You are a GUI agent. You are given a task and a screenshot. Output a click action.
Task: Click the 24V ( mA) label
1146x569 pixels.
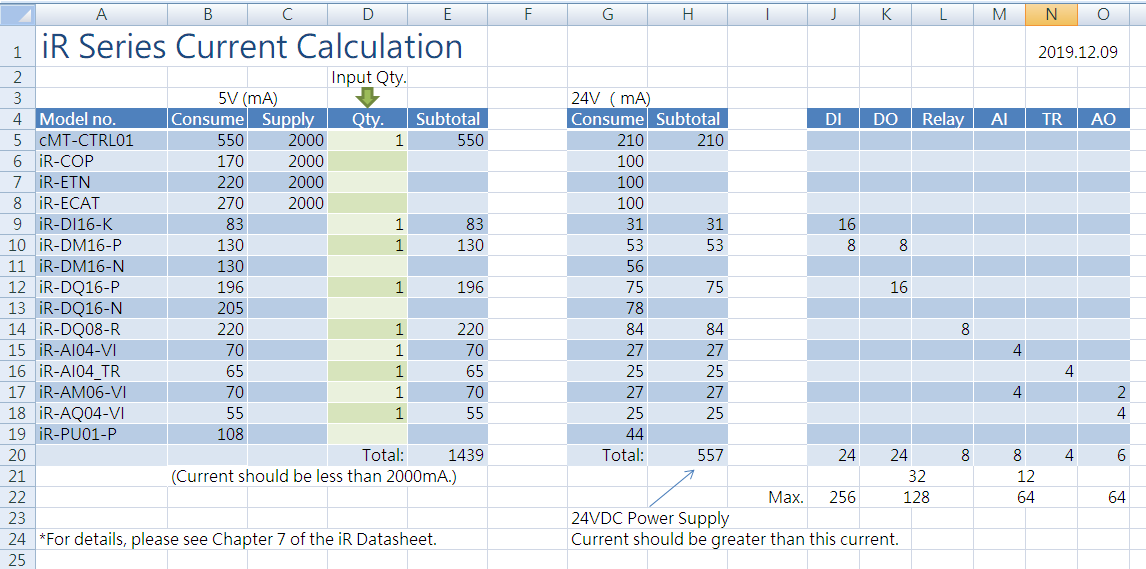pos(611,98)
